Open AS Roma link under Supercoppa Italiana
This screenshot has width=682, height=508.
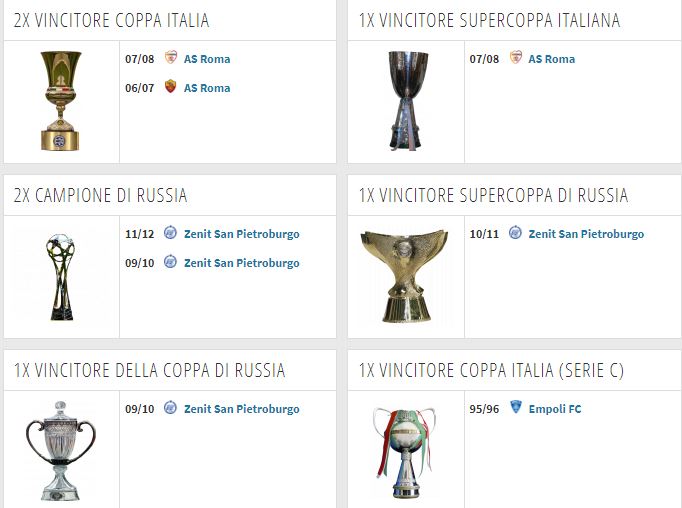click(551, 59)
